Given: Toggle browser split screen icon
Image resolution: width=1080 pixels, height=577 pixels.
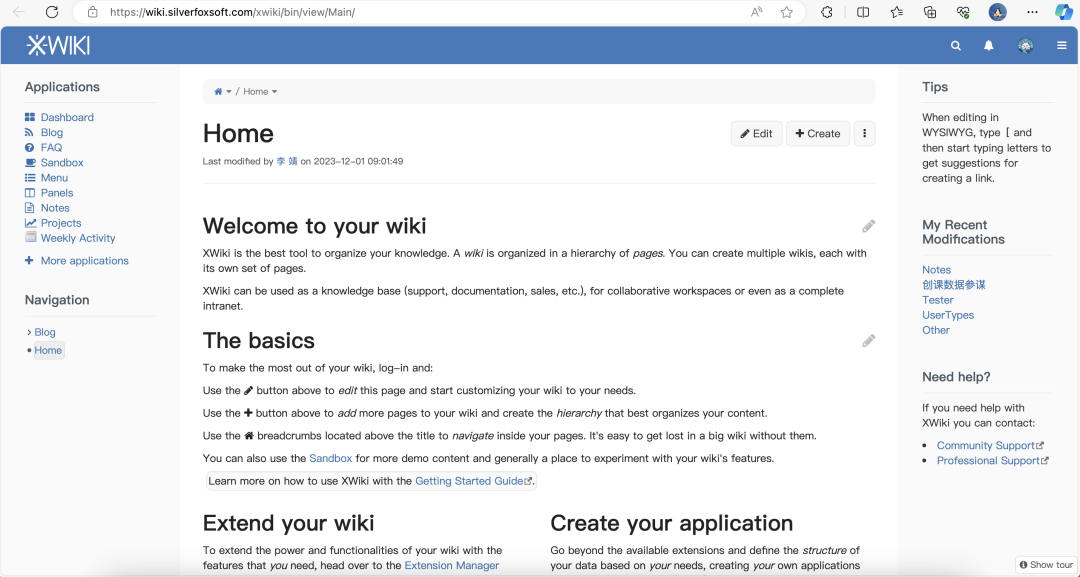Looking at the screenshot, I should [862, 12].
